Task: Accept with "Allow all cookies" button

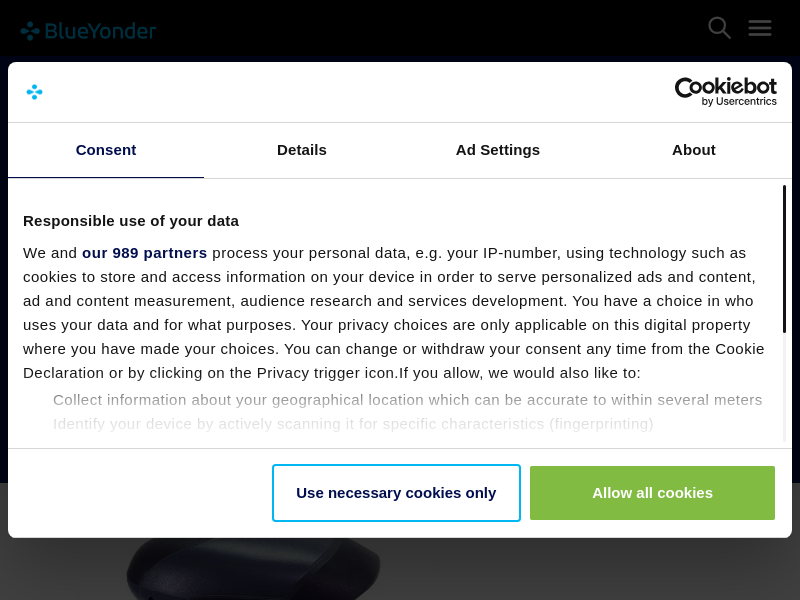Action: click(x=652, y=493)
